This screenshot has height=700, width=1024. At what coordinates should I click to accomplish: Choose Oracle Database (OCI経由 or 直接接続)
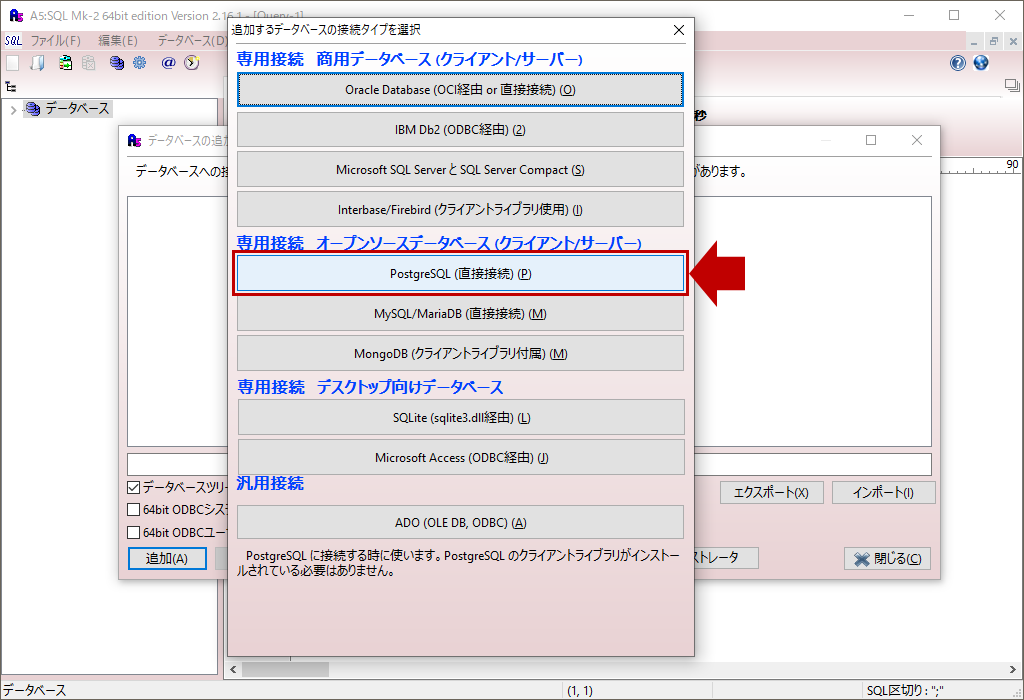[460, 89]
